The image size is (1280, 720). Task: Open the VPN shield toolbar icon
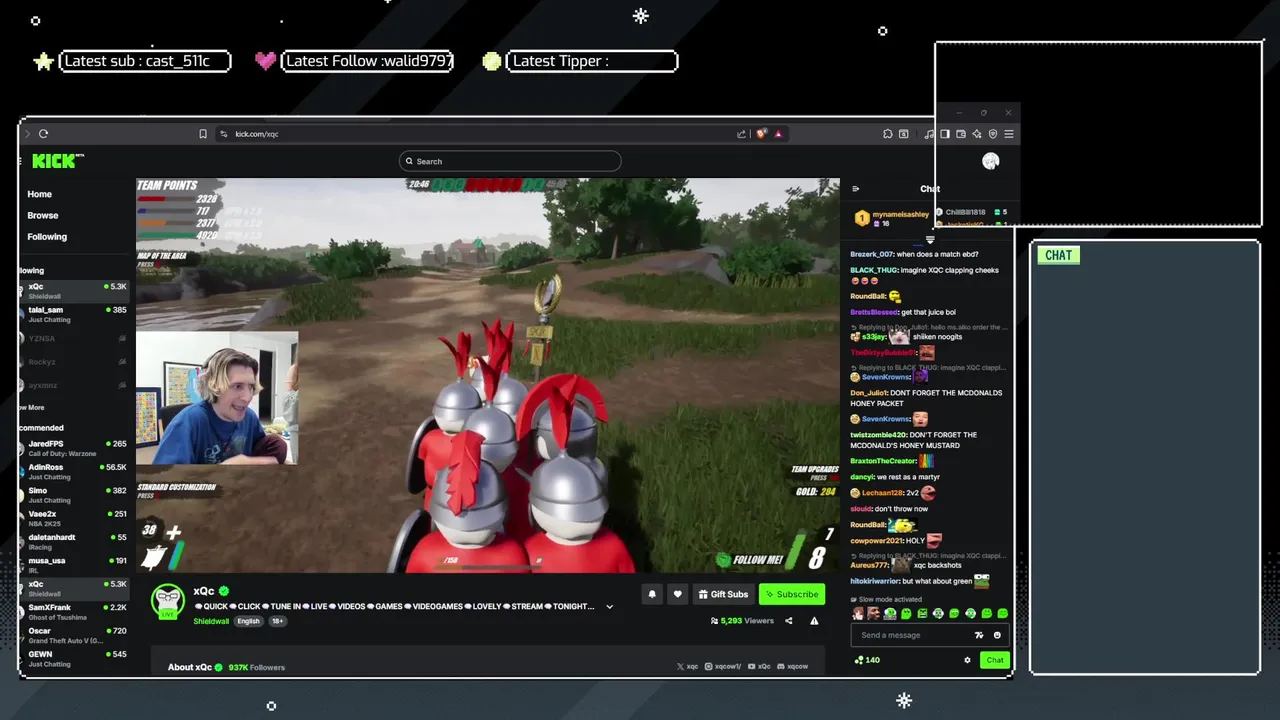click(993, 134)
